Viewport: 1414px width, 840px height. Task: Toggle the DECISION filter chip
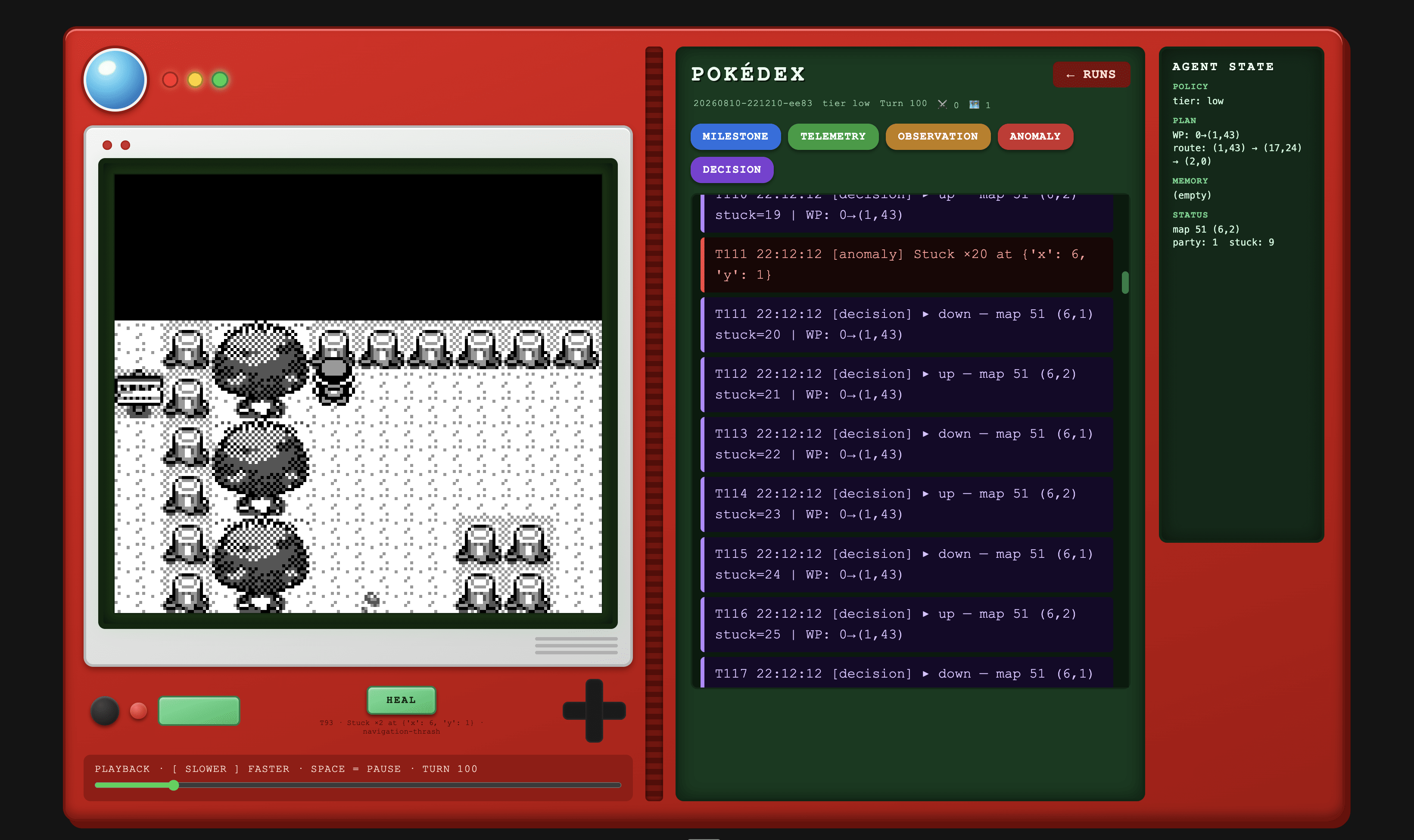pos(731,170)
